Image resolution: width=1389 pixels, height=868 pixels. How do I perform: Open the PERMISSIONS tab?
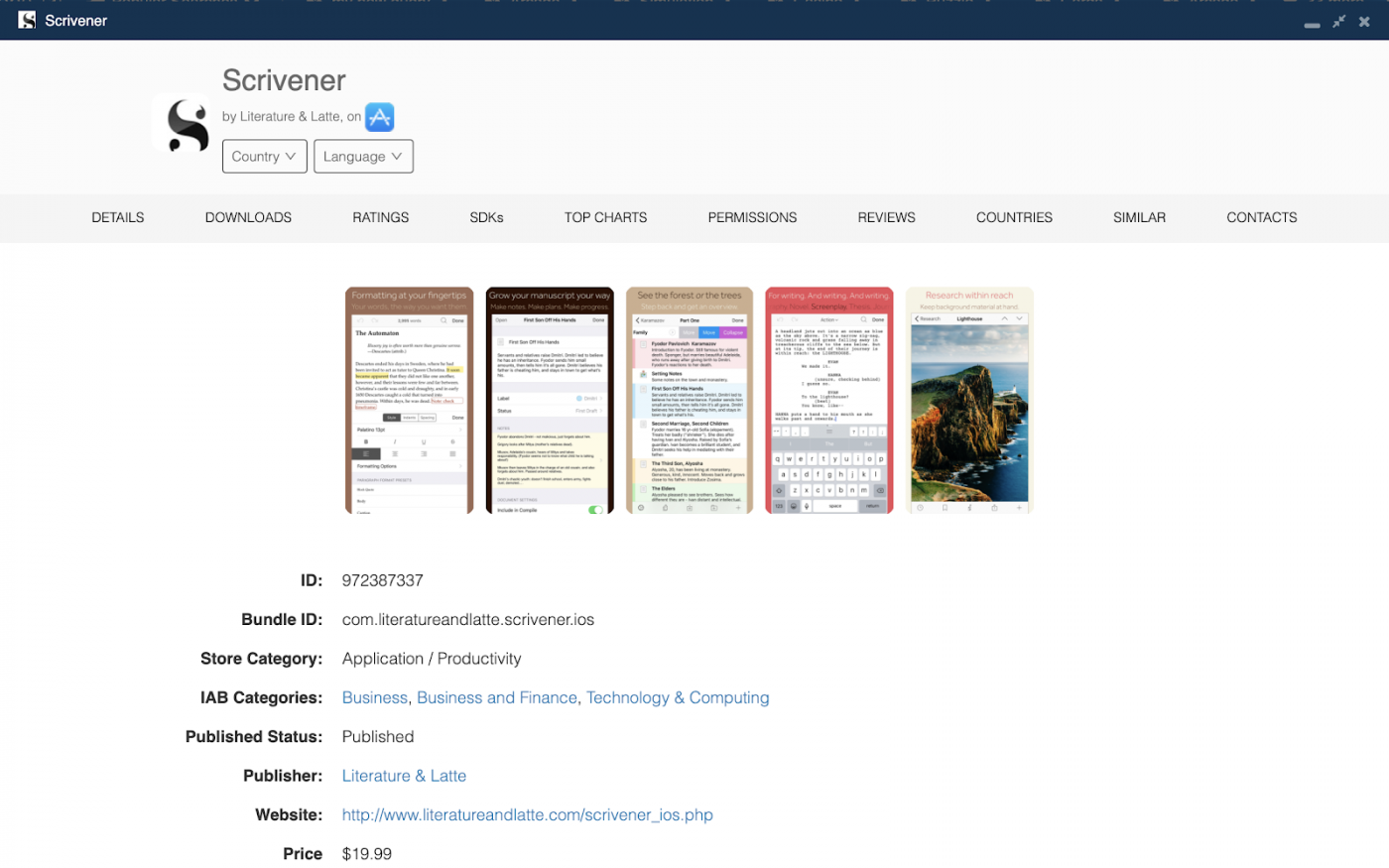(x=752, y=217)
